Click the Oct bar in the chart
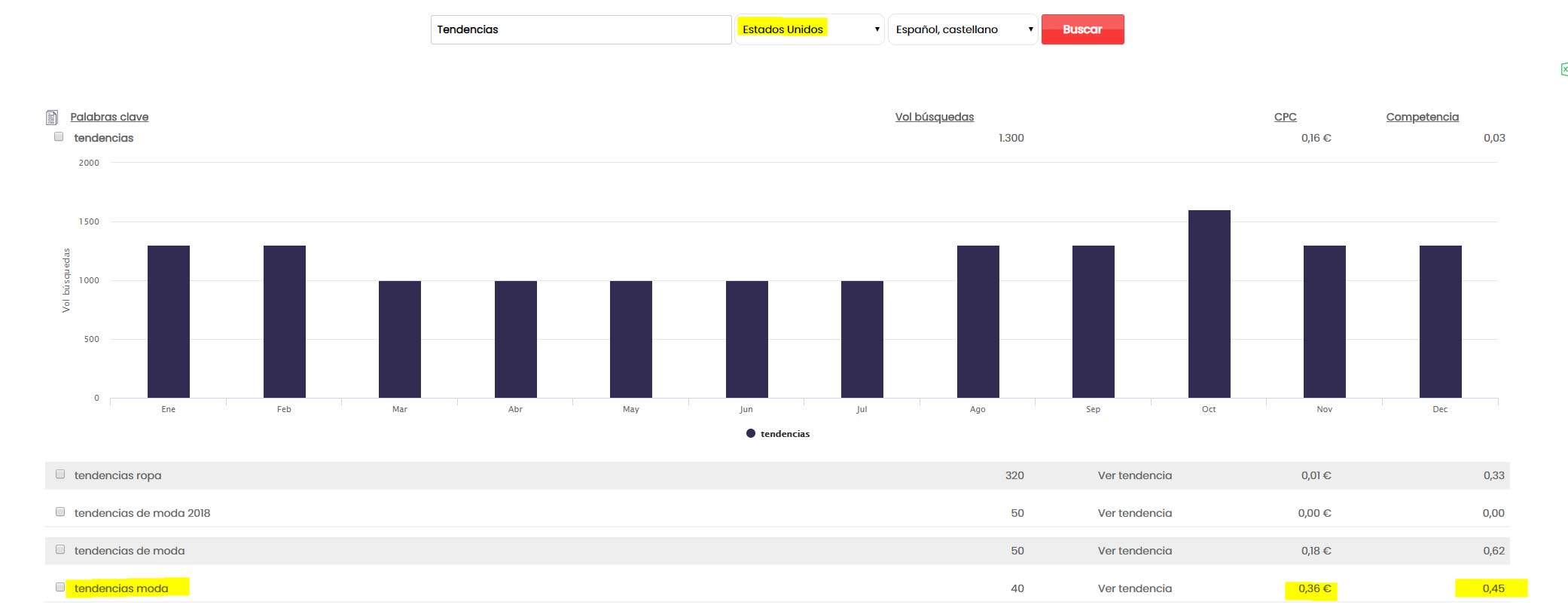 click(1209, 304)
